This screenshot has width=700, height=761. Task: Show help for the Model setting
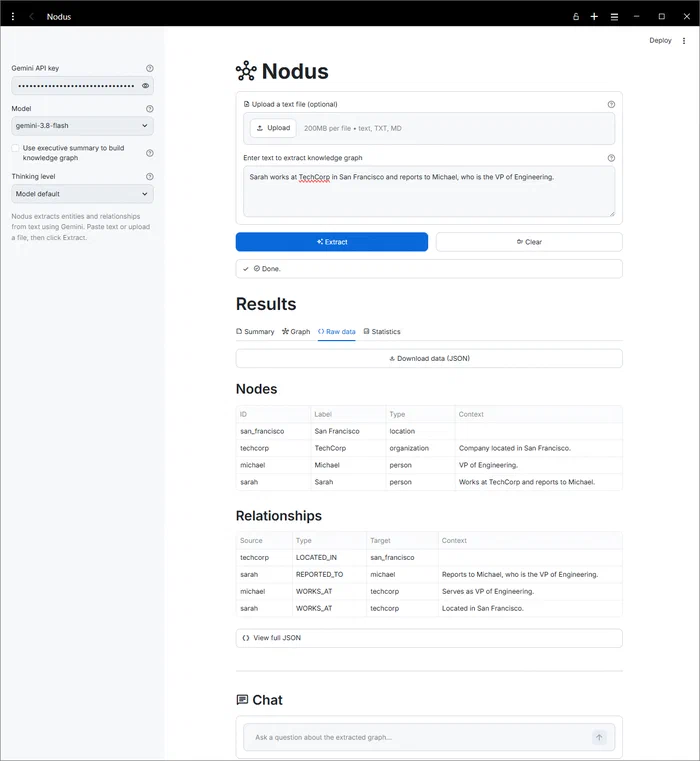coord(150,109)
